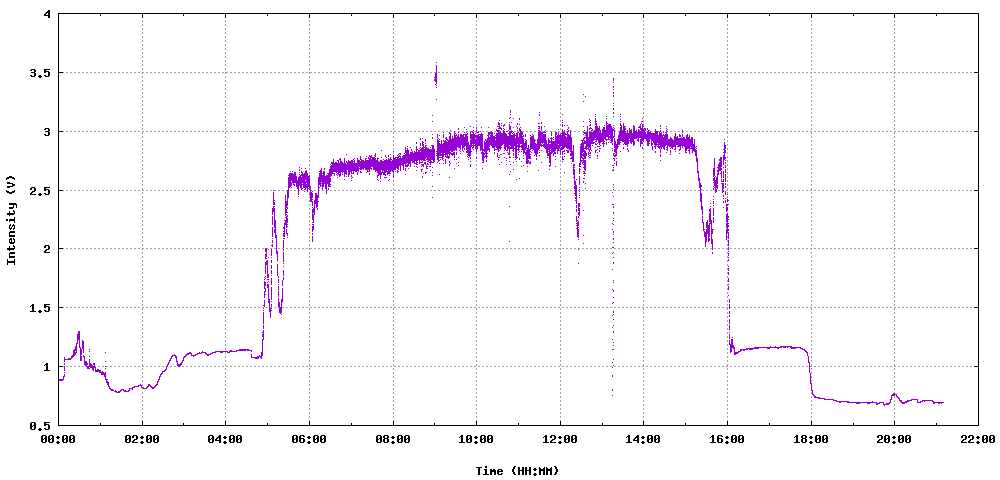Viewport: 1000px width, 480px height.
Task: Click the '18:00' time tick label
Action: [x=810, y=439]
